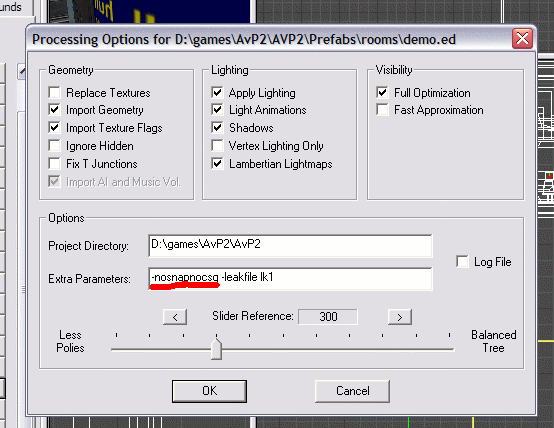Enable Ignore Hidden checkbox
This screenshot has height=428, width=554.
coord(54,145)
